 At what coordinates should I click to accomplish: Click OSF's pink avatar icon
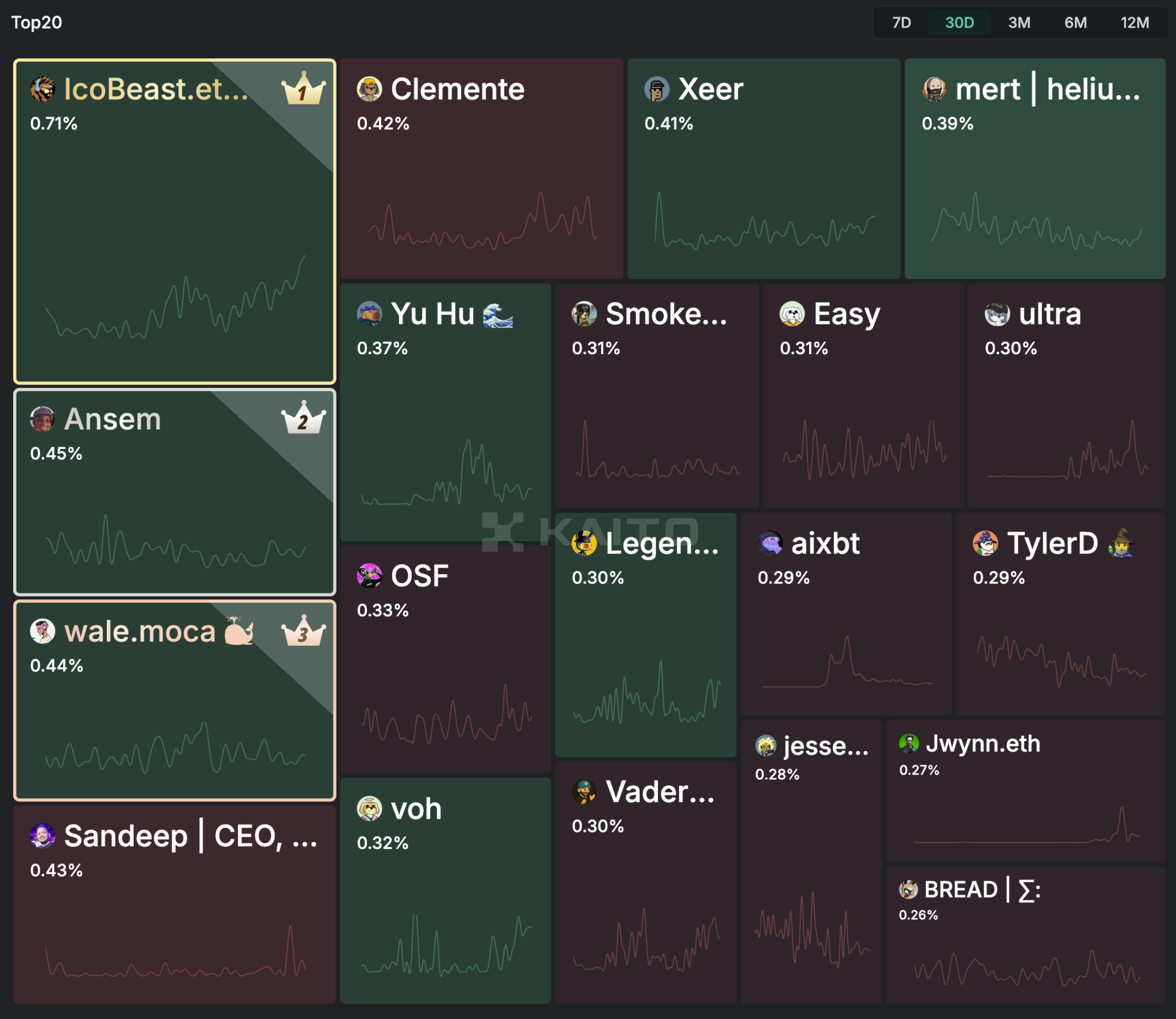point(369,576)
